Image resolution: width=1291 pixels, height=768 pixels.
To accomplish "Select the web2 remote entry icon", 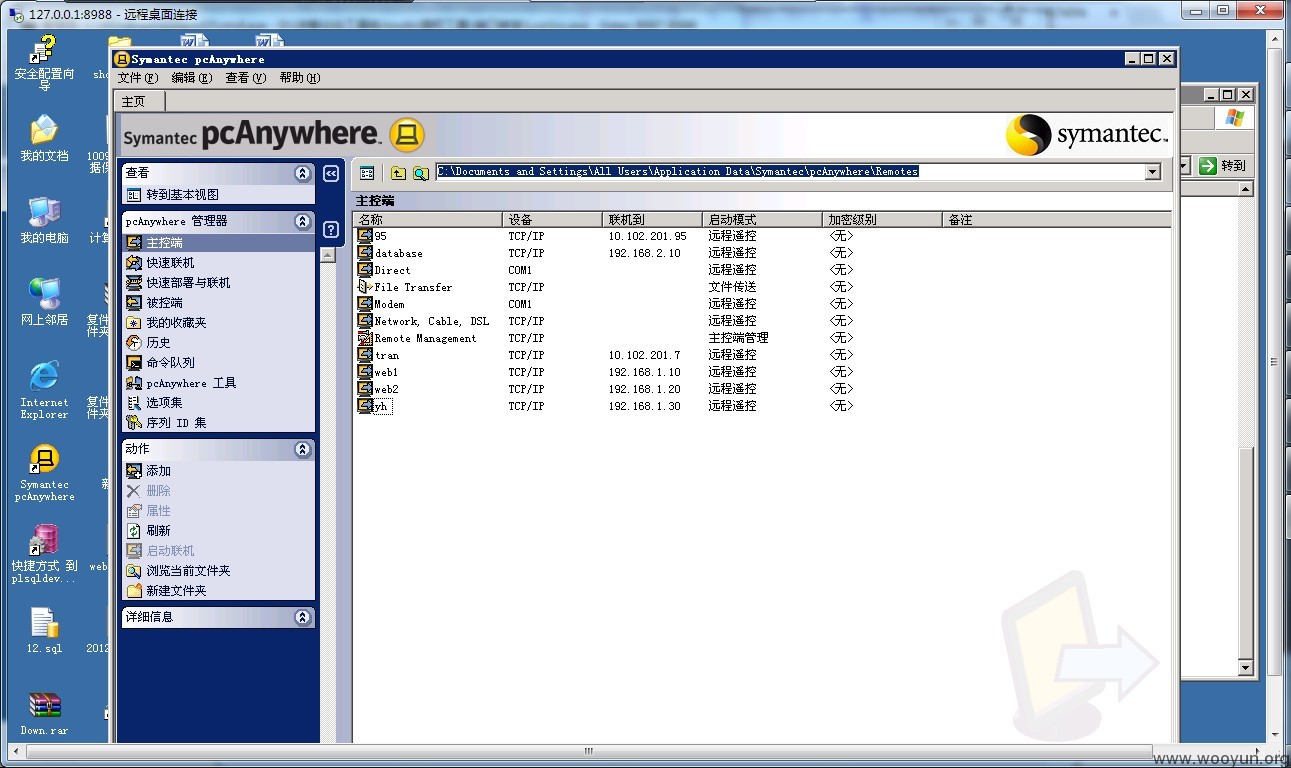I will (365, 389).
